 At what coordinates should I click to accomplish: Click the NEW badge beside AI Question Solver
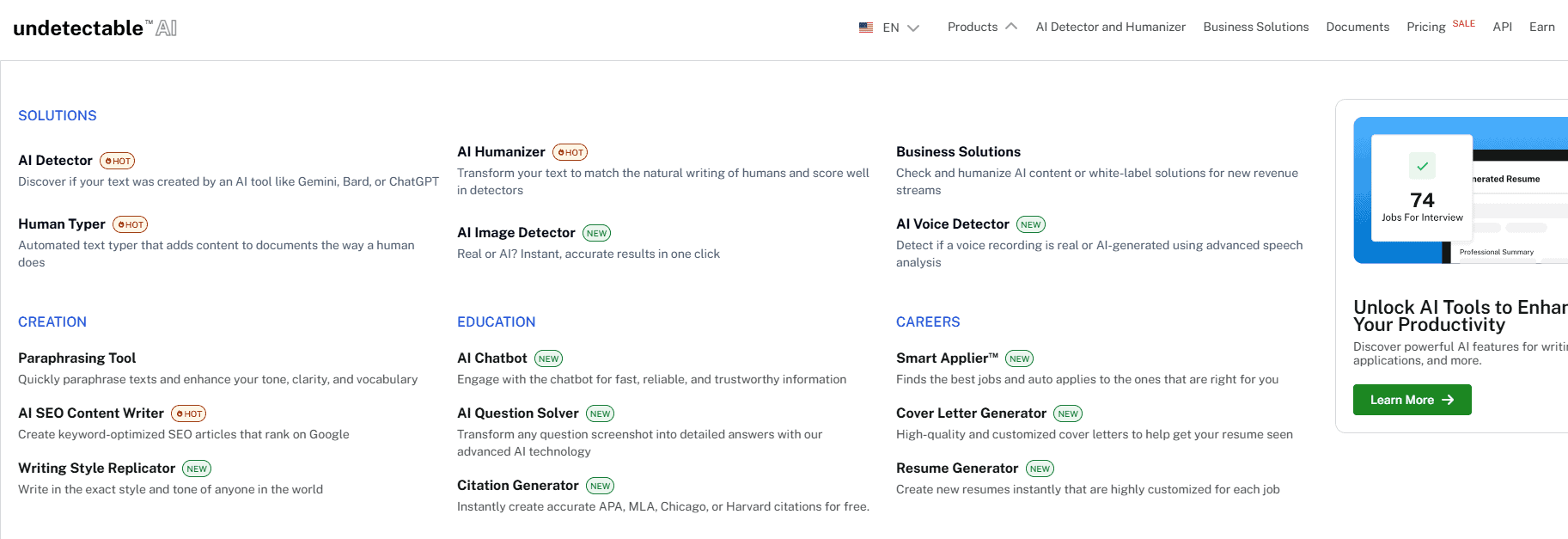pyautogui.click(x=600, y=413)
